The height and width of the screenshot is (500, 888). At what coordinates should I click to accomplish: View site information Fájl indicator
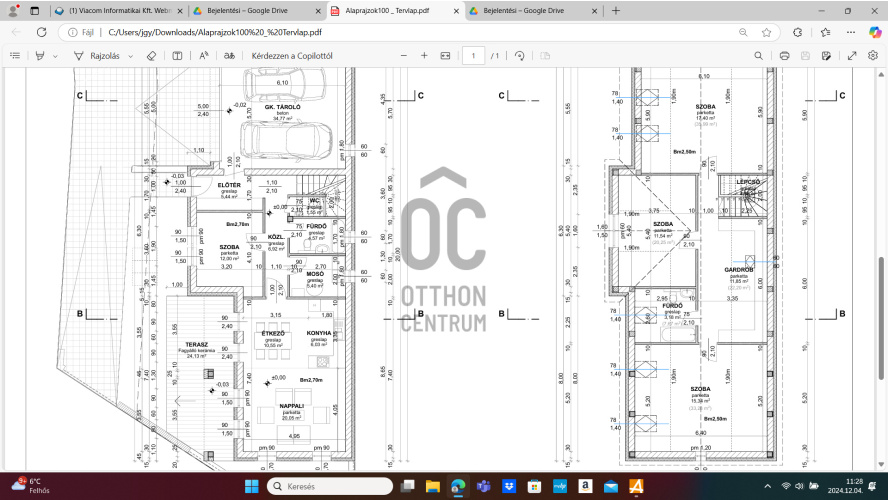81,32
